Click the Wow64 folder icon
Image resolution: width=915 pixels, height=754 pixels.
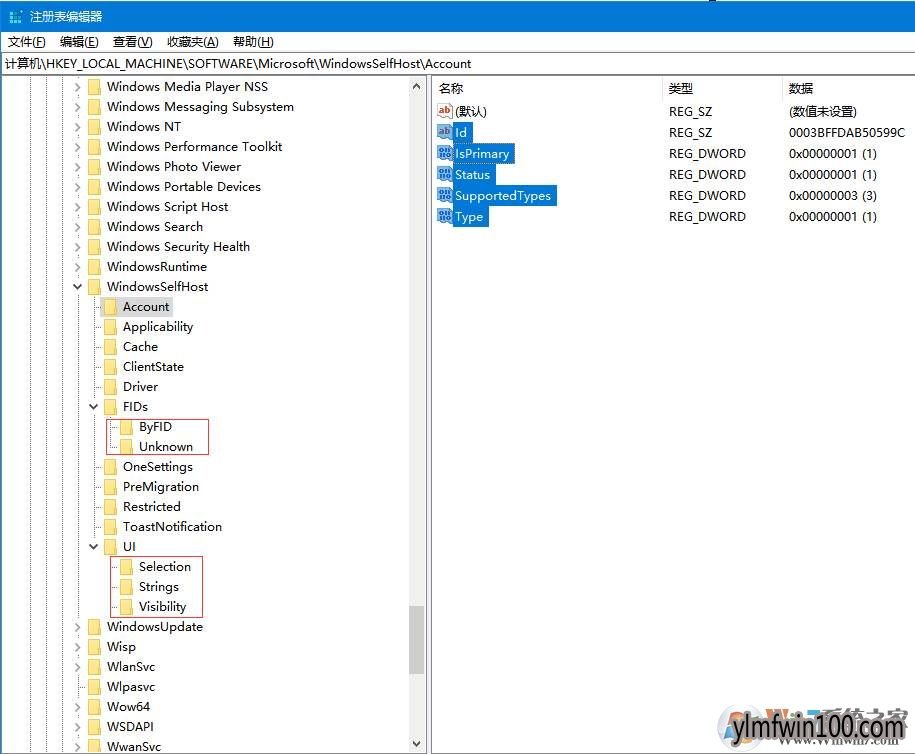(x=94, y=707)
